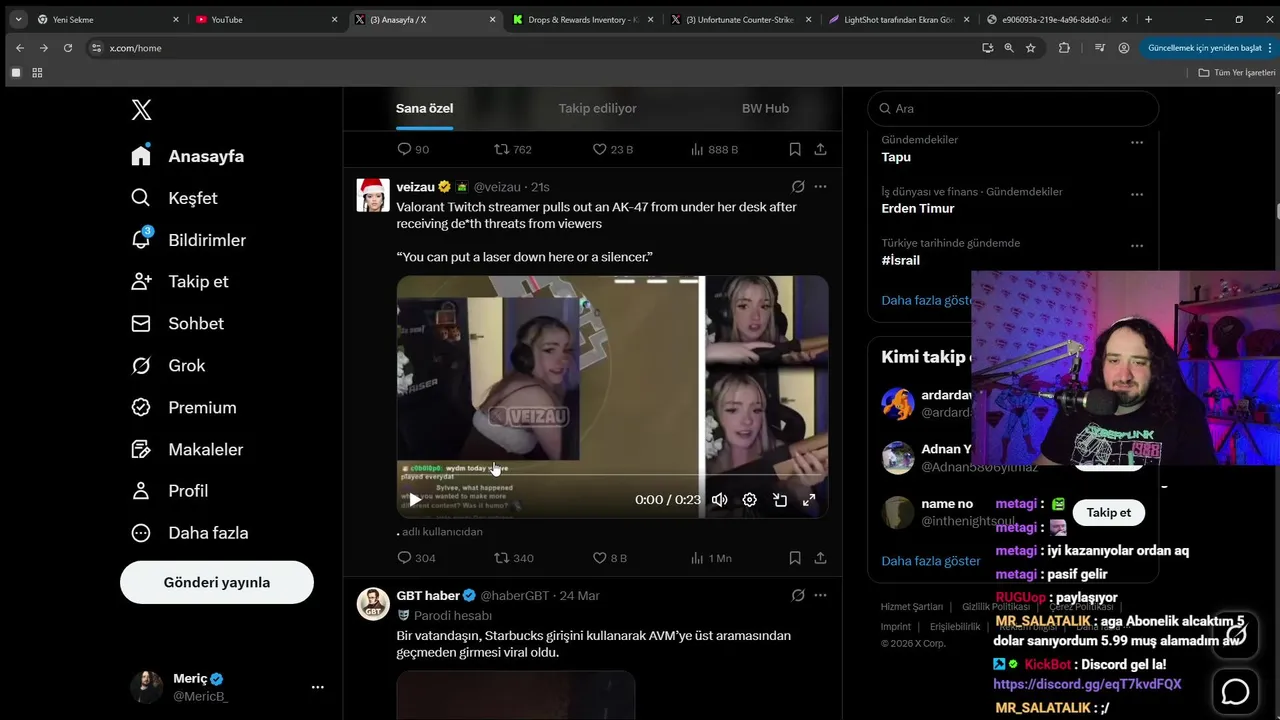The width and height of the screenshot is (1280, 720).
Task: Open #israil trend options dots
Action: click(x=1137, y=246)
